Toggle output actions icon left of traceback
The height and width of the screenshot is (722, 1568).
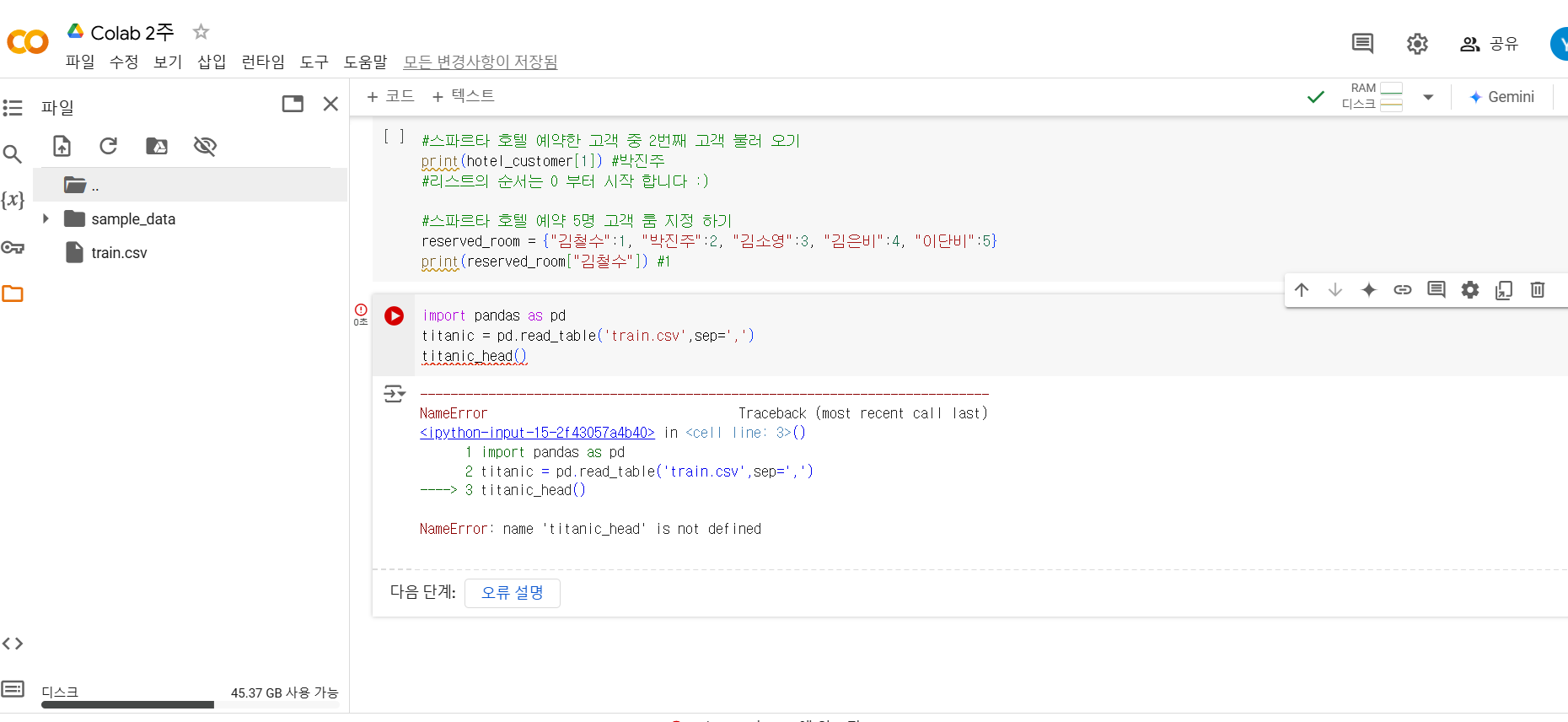click(394, 394)
